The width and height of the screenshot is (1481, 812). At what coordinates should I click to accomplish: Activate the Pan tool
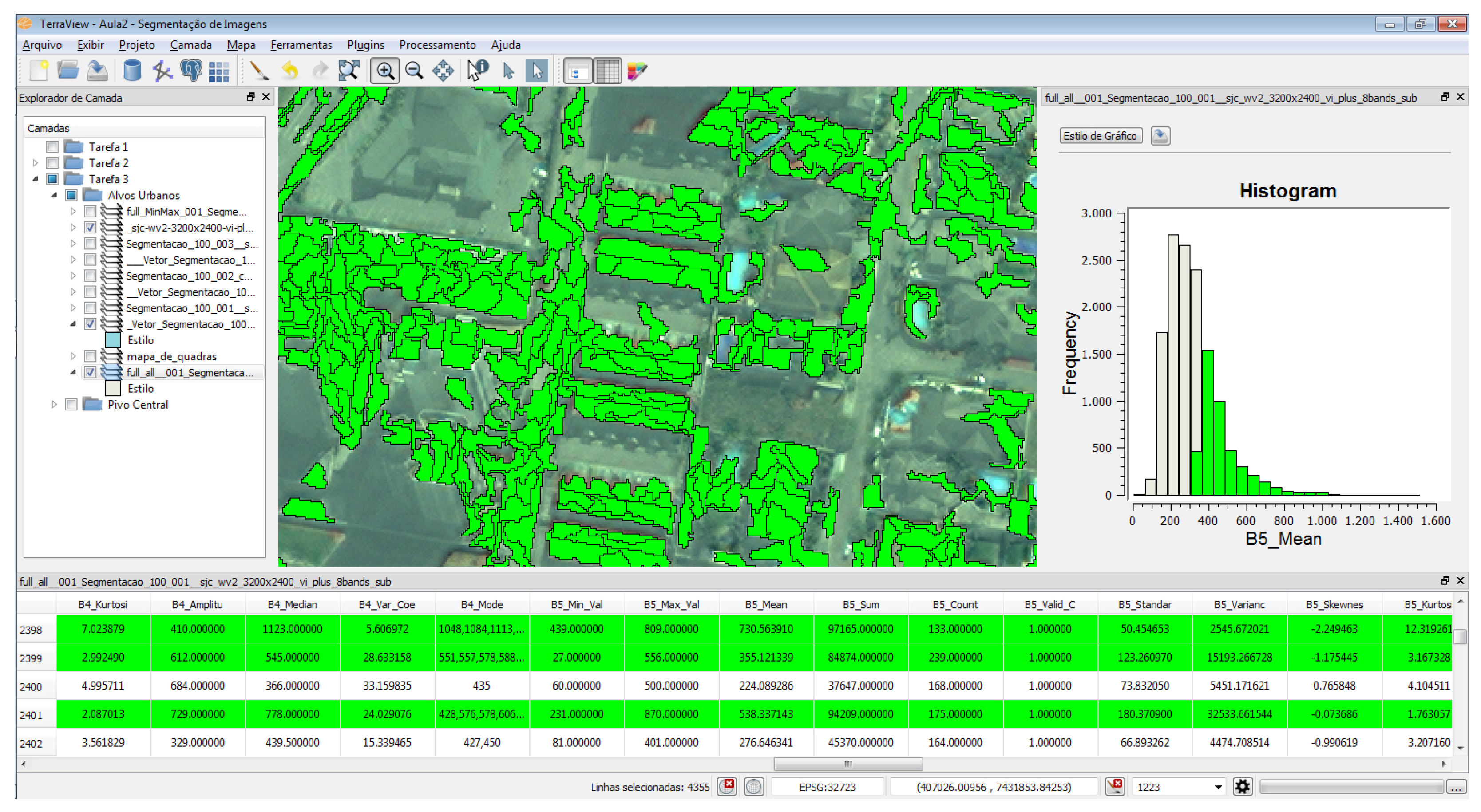click(443, 71)
